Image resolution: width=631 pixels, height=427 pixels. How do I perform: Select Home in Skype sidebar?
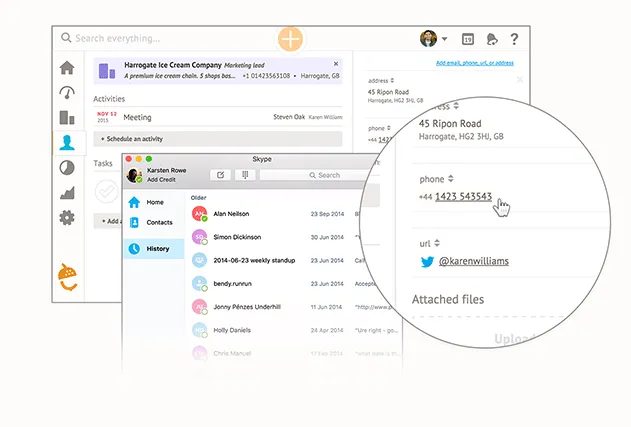[154, 202]
